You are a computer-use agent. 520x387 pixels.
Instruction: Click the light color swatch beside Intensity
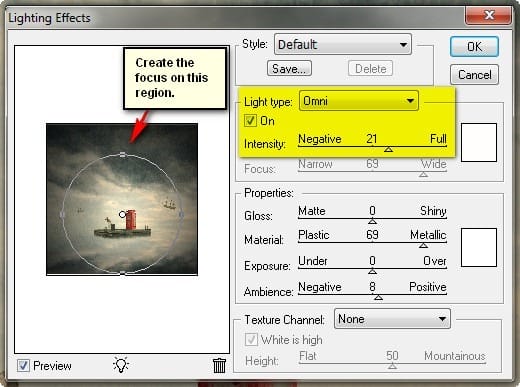479,142
